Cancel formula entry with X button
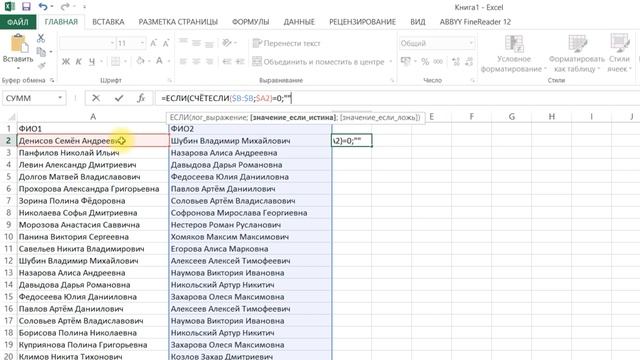 (x=96, y=98)
